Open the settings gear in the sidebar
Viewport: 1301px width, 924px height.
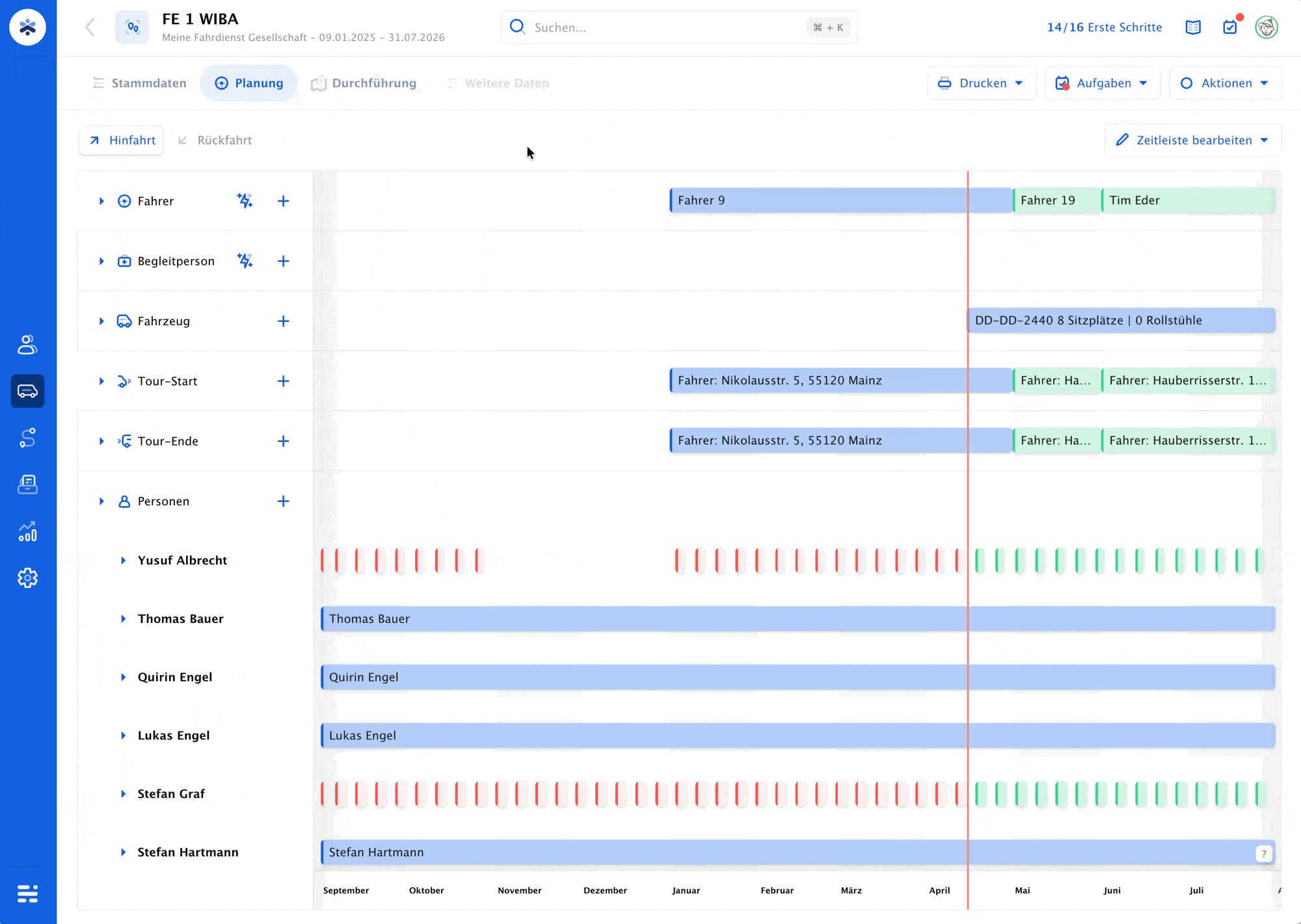[x=27, y=578]
